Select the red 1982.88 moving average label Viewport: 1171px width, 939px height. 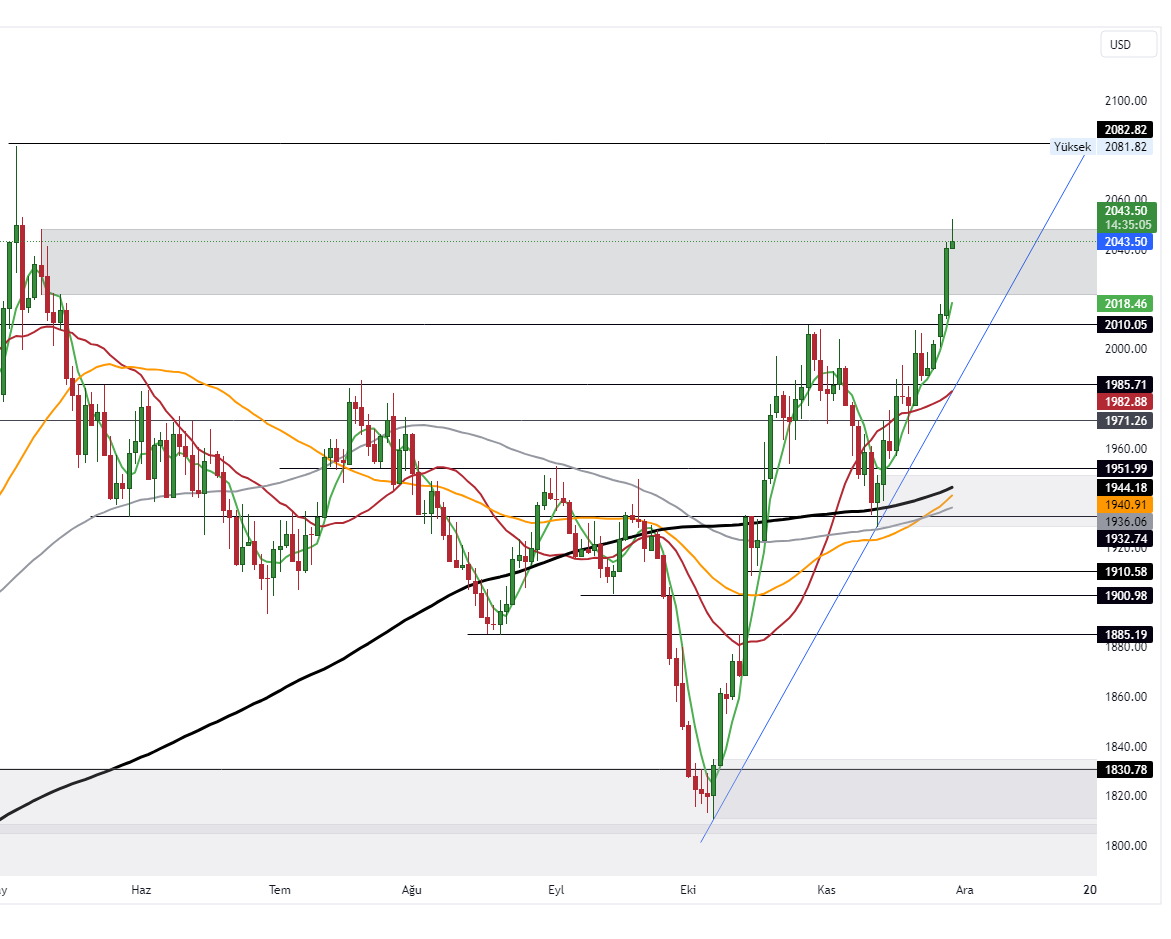pos(1125,401)
